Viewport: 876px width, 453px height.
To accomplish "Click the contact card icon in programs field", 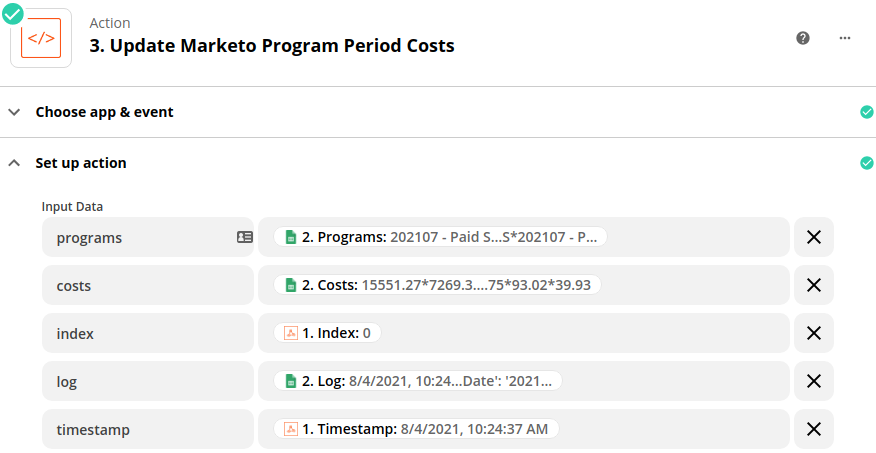I will (245, 237).
